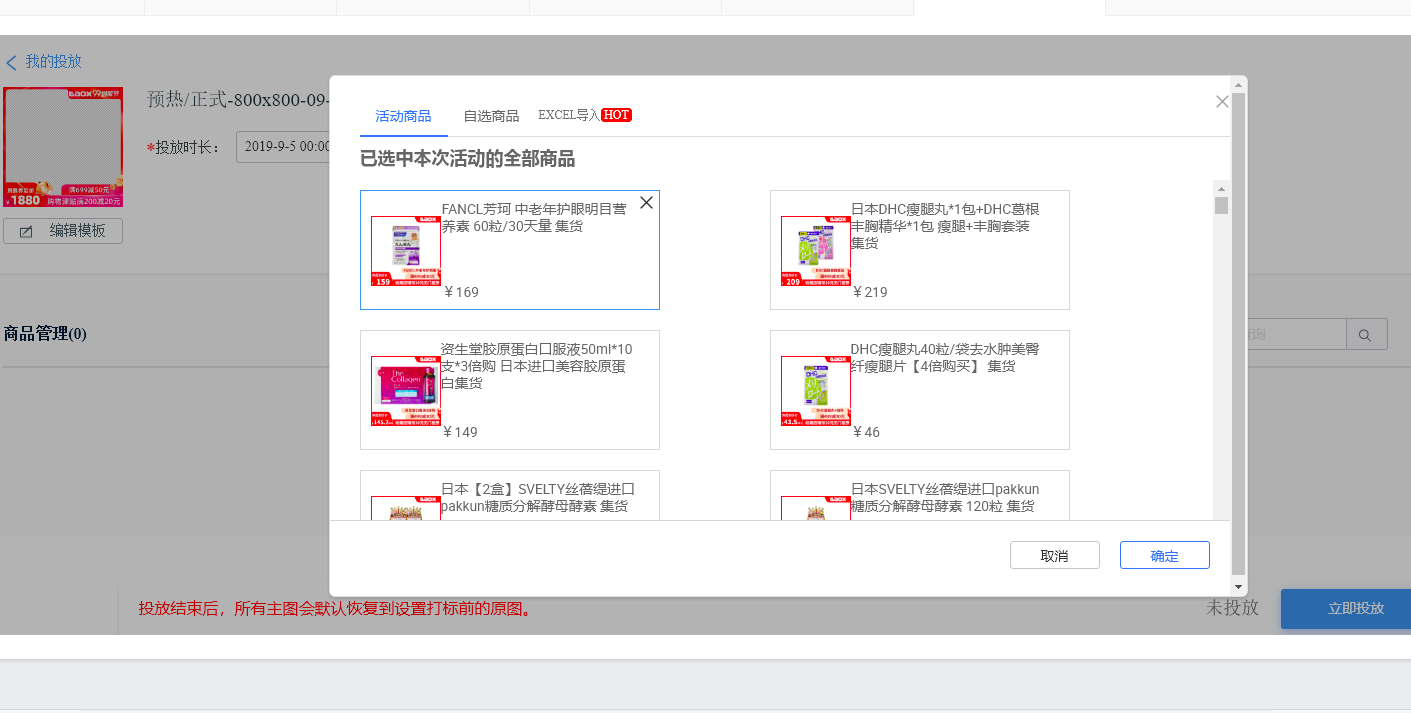
Task: Switch to the 自选商品 tab
Action: tap(491, 116)
